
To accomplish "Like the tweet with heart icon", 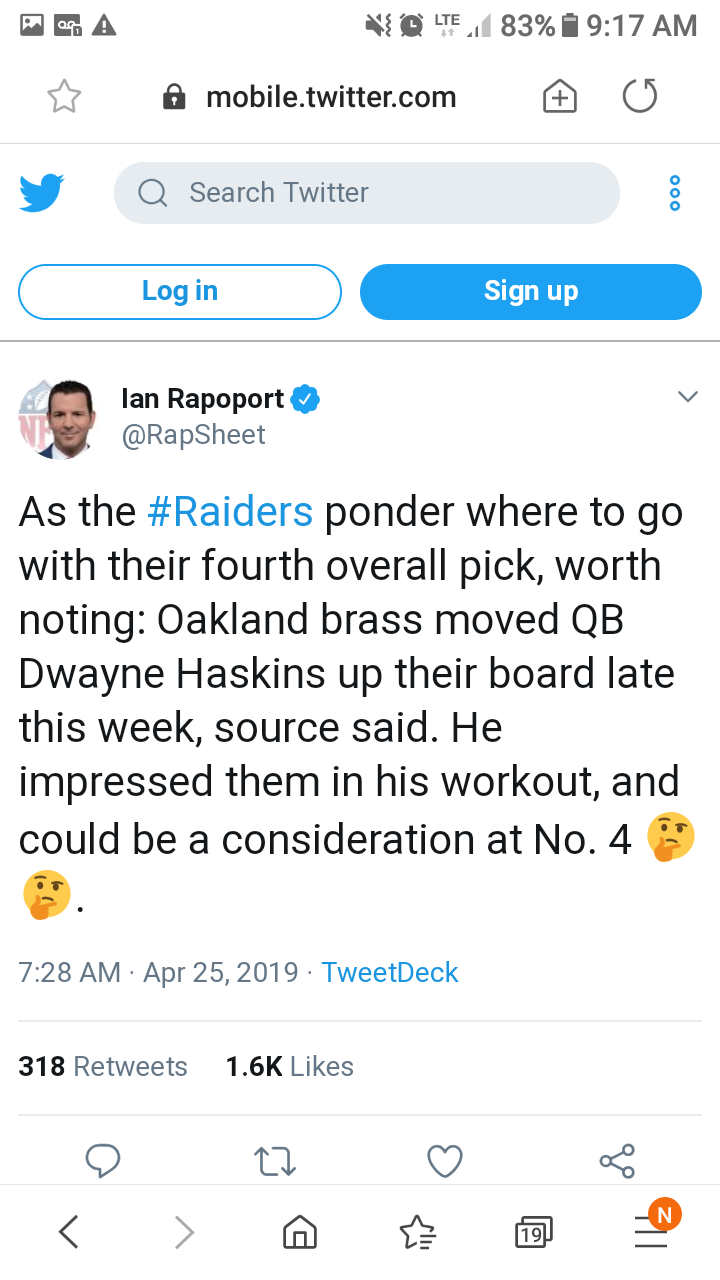I will (x=445, y=1160).
